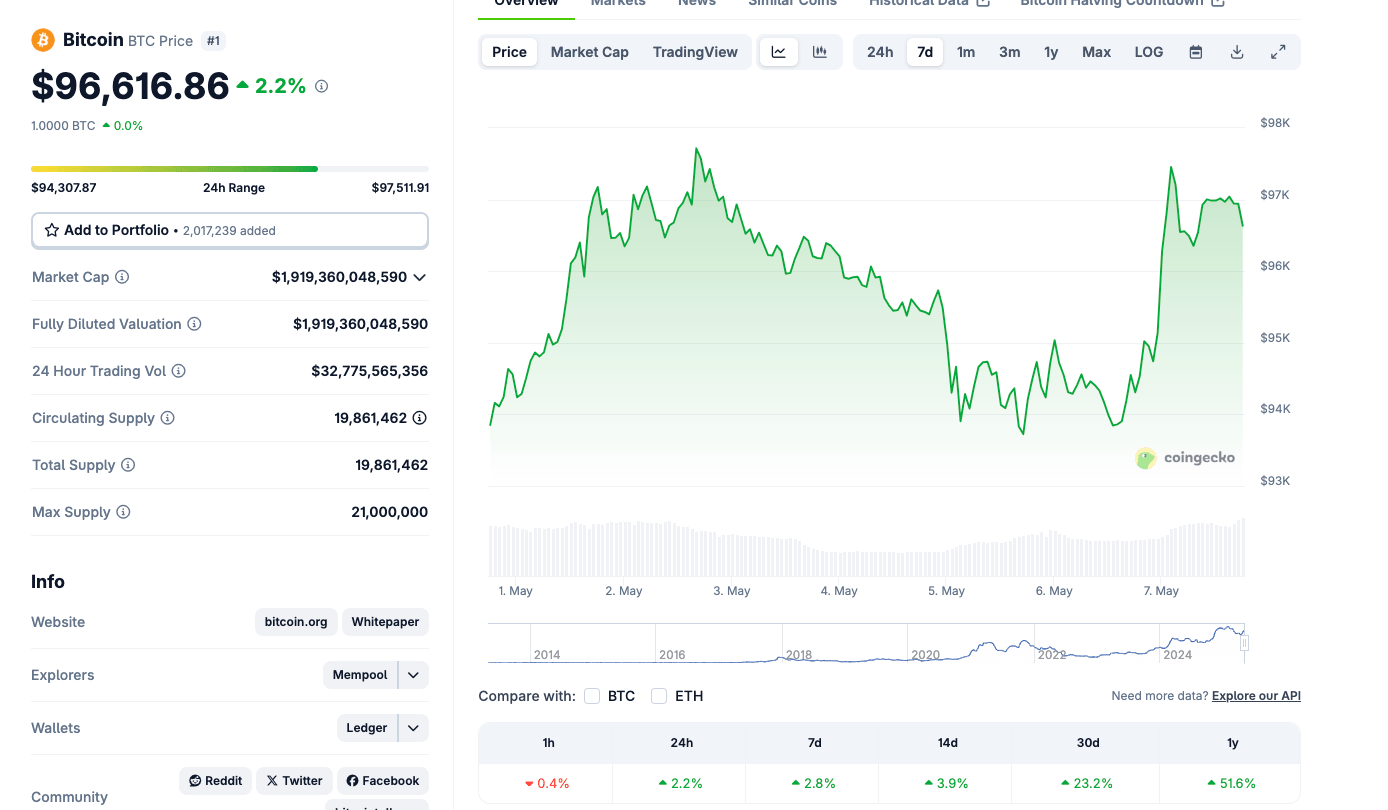This screenshot has height=810, width=1388.
Task: Open Bitcoin info tooltip next to price
Action: [x=321, y=86]
